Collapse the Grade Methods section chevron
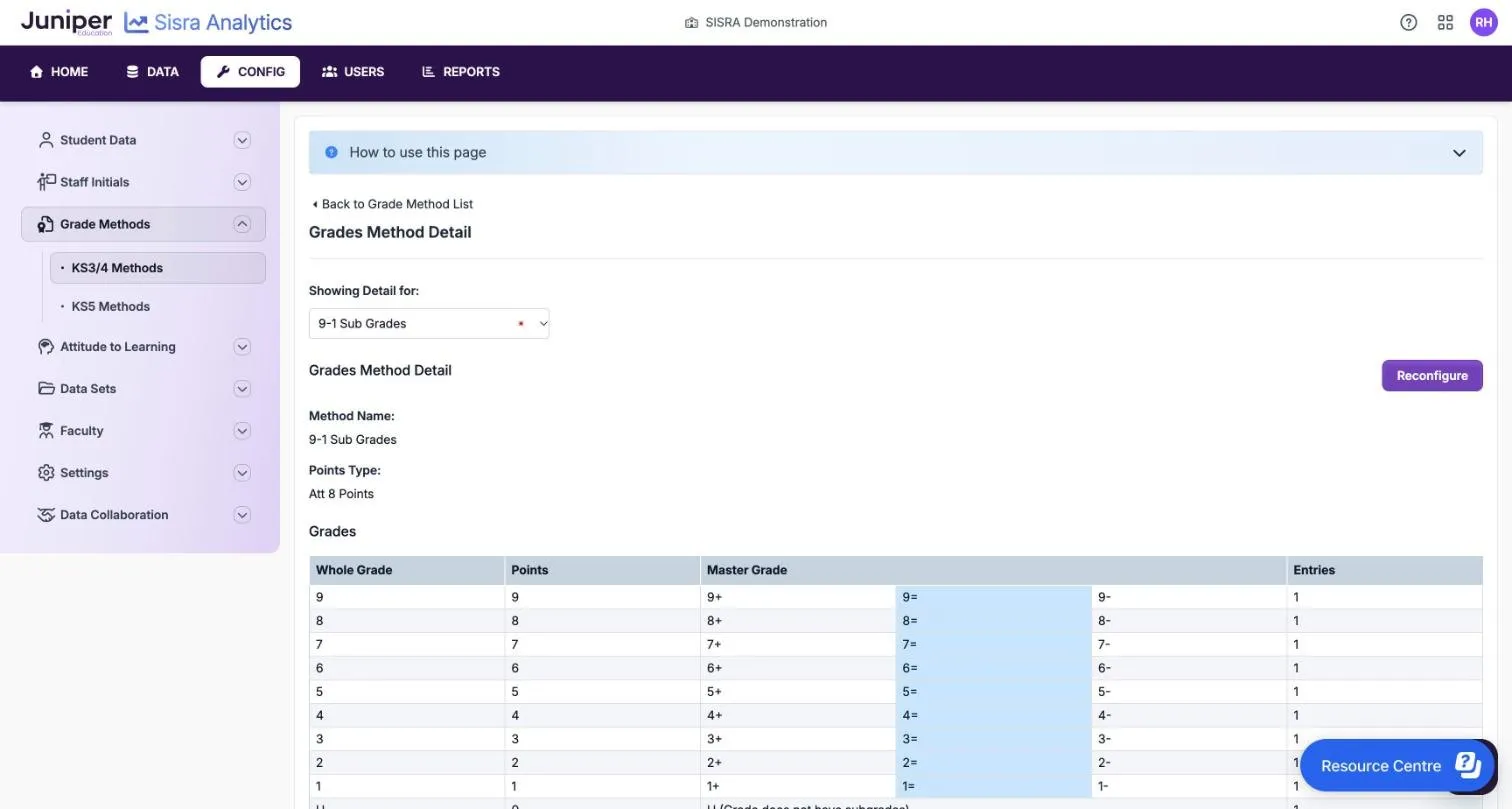Screen dimensions: 1512x809 click(x=242, y=224)
